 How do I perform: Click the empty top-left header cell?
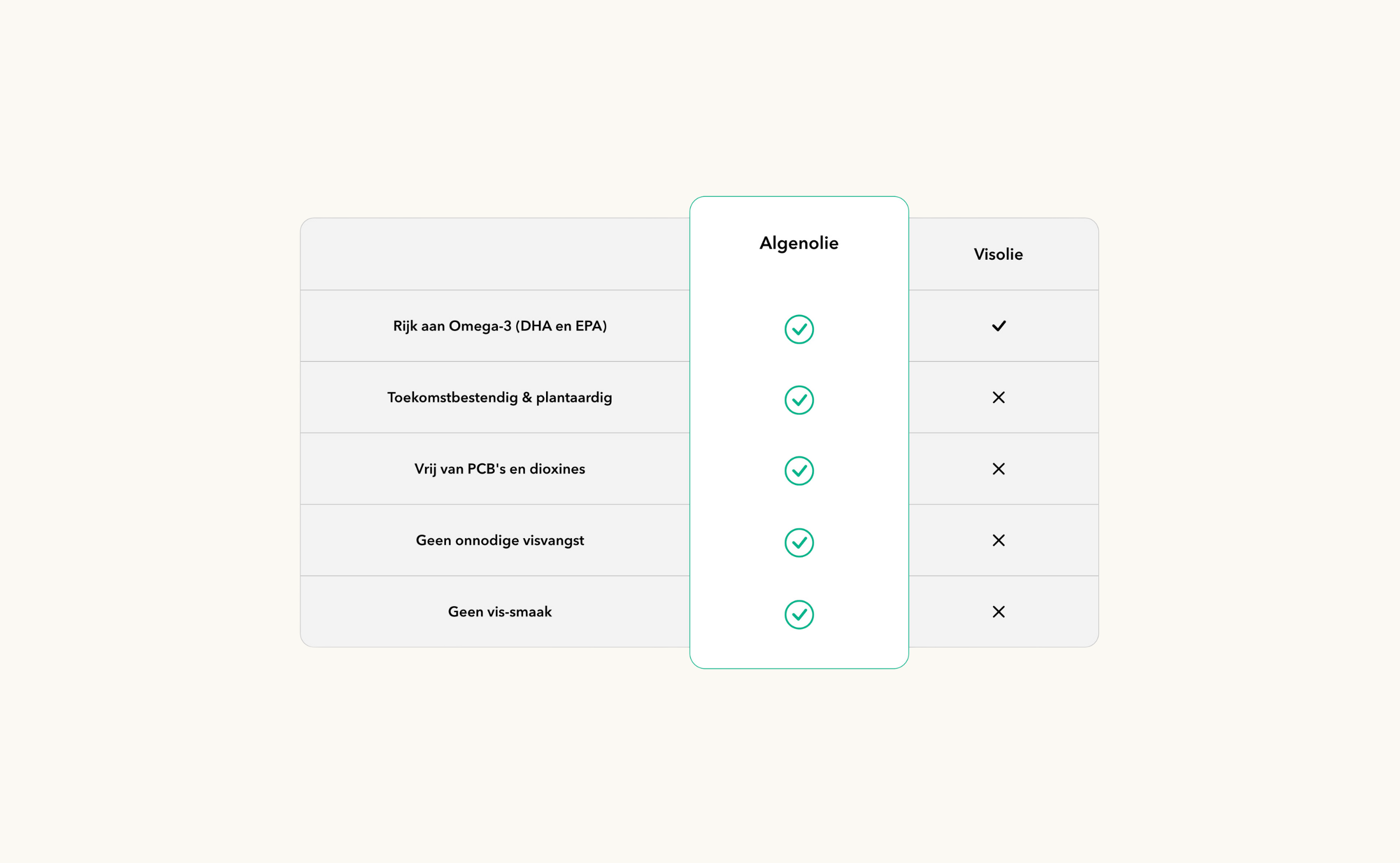point(495,254)
